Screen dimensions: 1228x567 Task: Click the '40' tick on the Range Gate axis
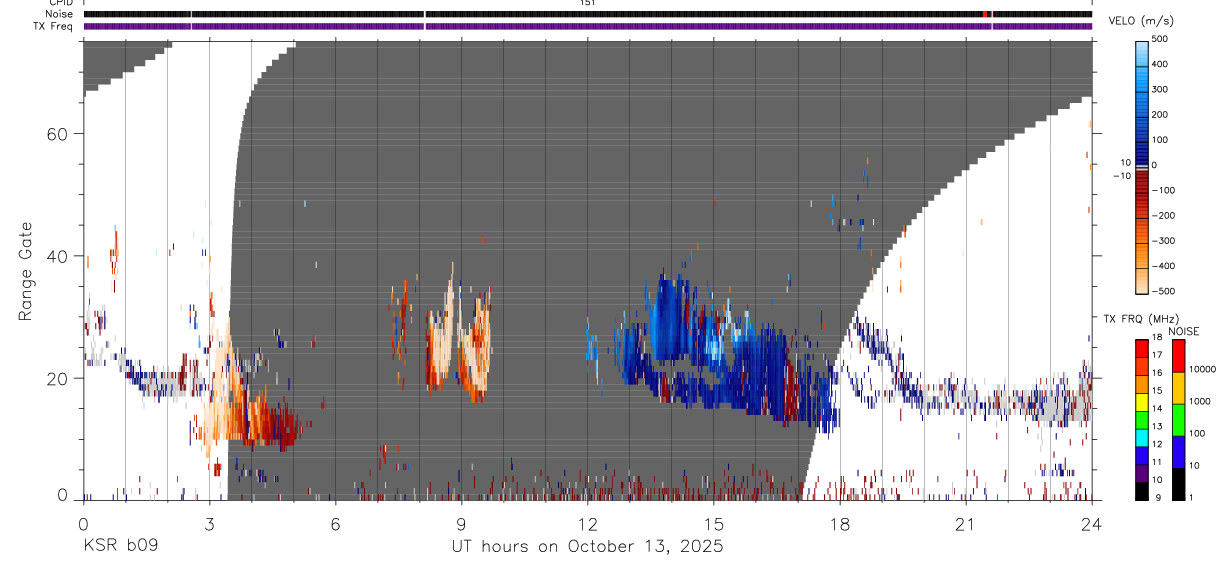click(x=58, y=256)
